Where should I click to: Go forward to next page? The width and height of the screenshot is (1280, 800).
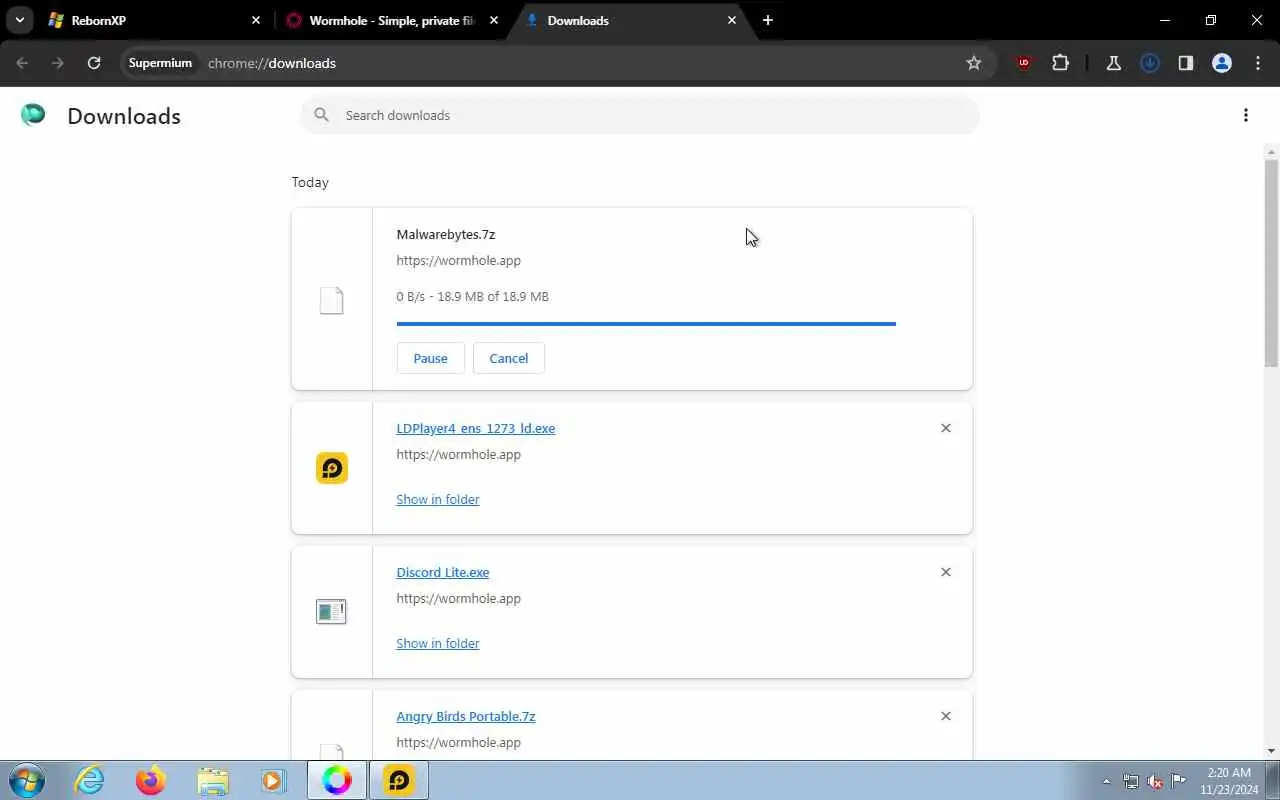click(x=58, y=63)
